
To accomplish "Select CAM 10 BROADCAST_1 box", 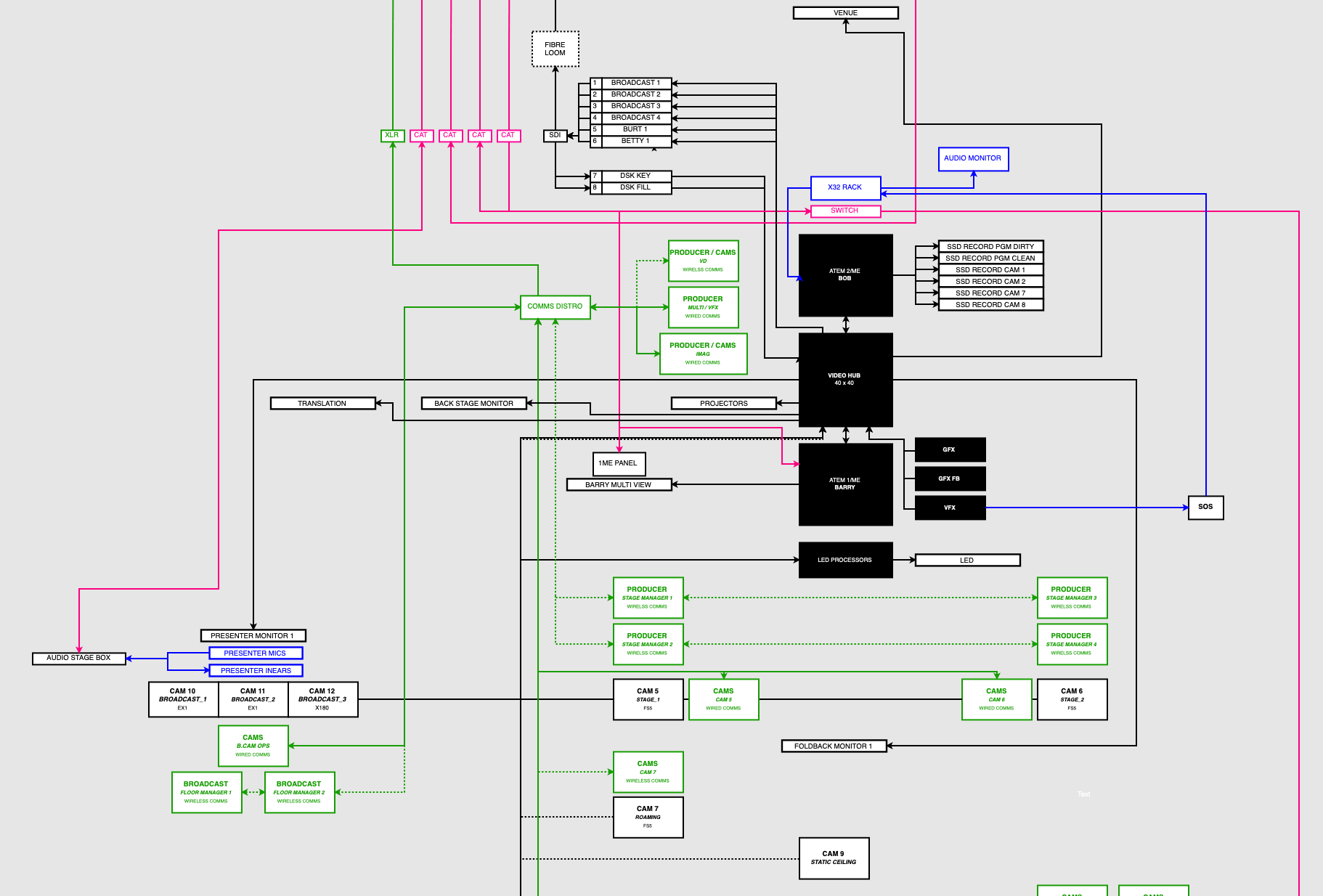I will click(x=183, y=699).
